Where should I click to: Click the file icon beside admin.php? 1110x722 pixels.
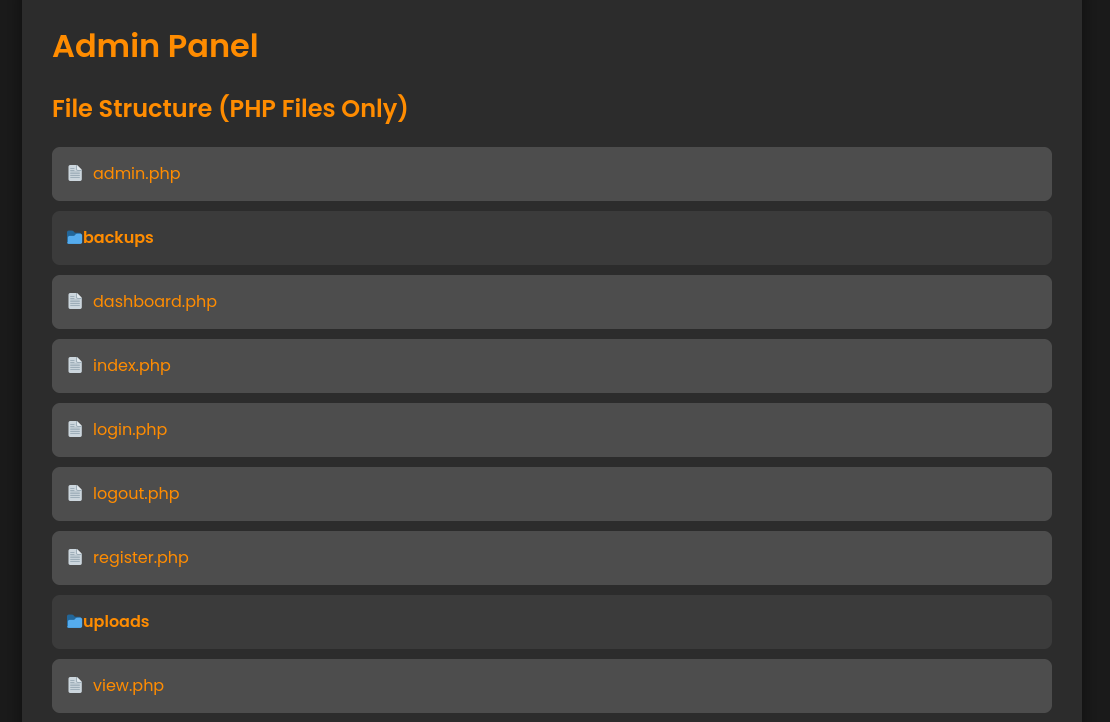pos(75,173)
